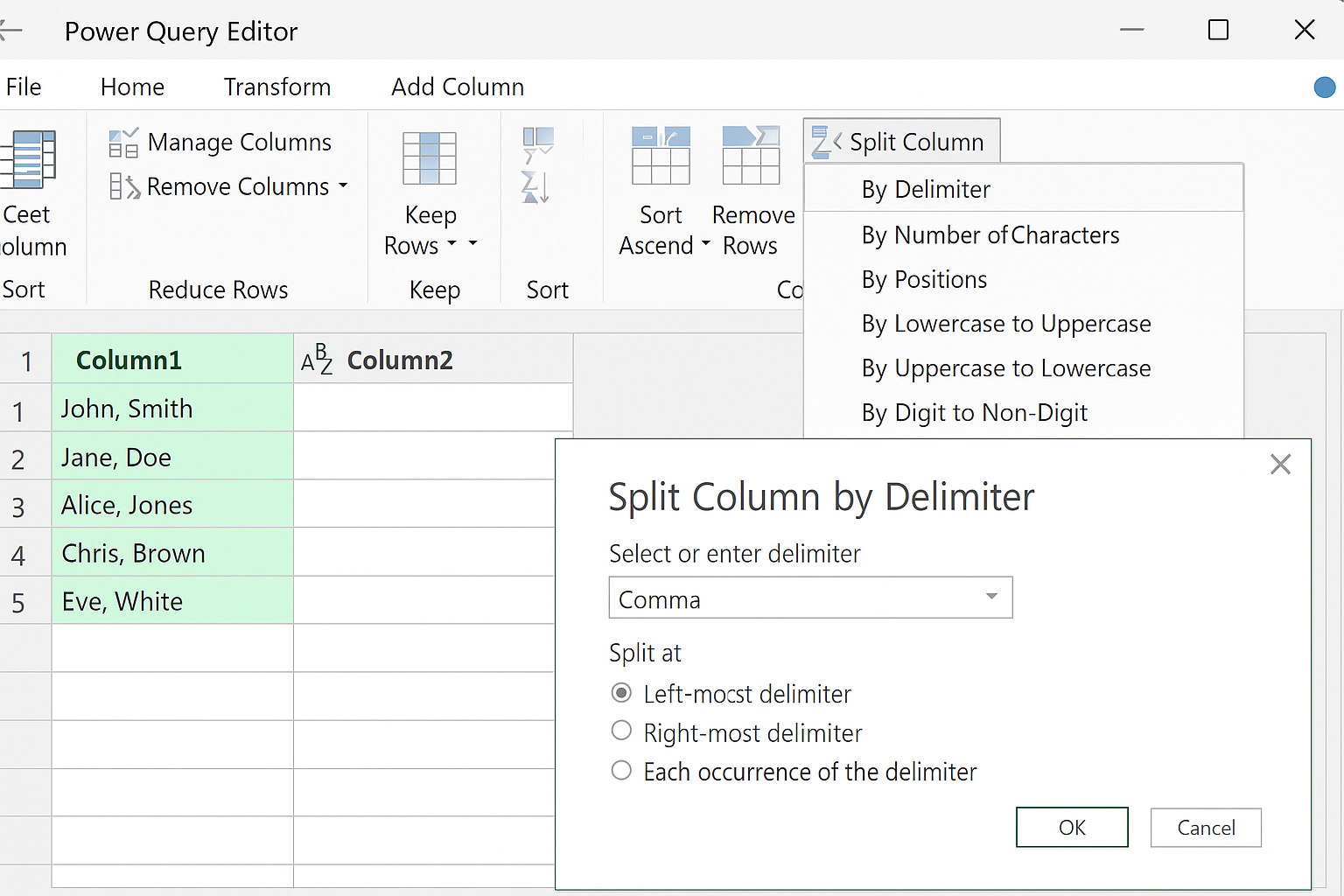Choose By Digit to Non-Digit

coord(1023,413)
